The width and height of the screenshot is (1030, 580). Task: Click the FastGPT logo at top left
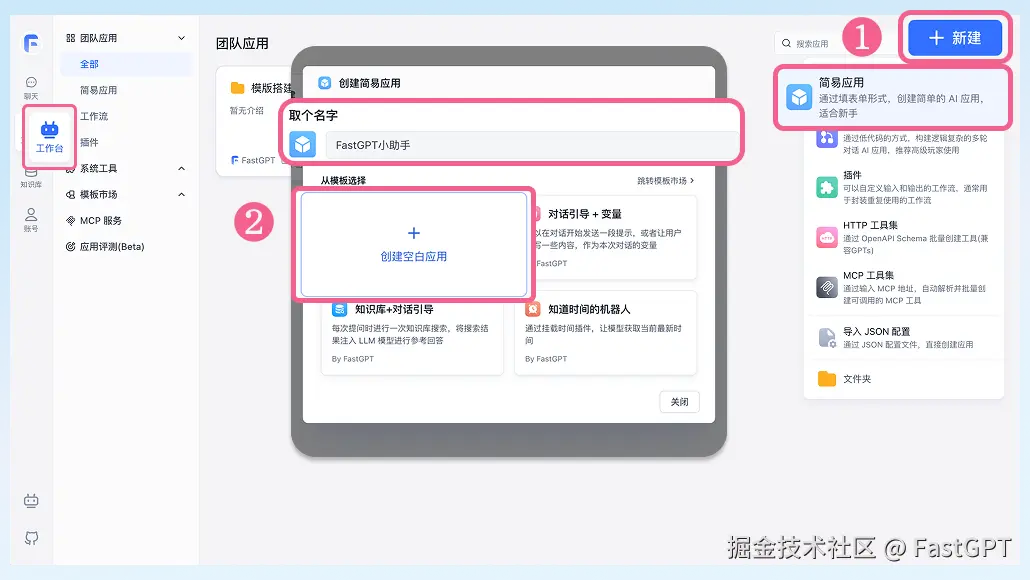tap(31, 43)
